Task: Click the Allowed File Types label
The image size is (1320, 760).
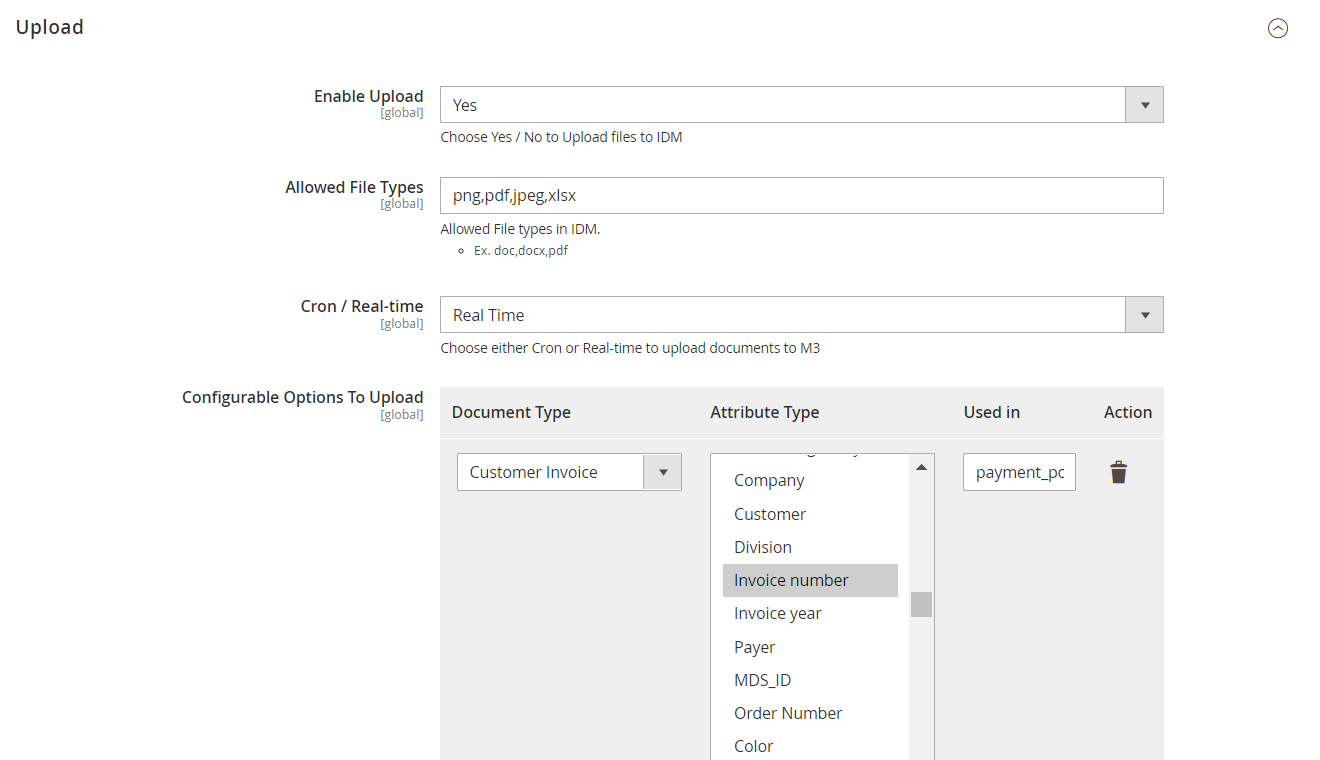Action: click(x=354, y=187)
